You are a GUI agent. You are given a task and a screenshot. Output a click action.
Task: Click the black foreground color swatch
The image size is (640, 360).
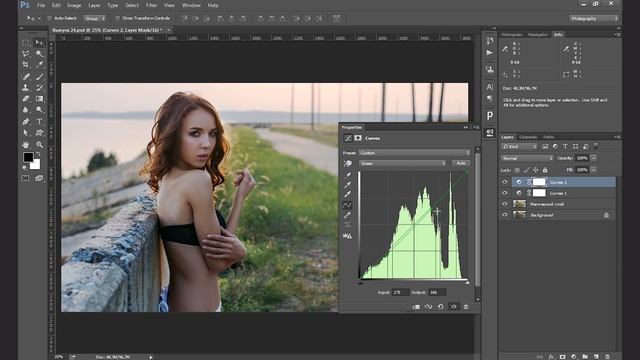coord(28,157)
